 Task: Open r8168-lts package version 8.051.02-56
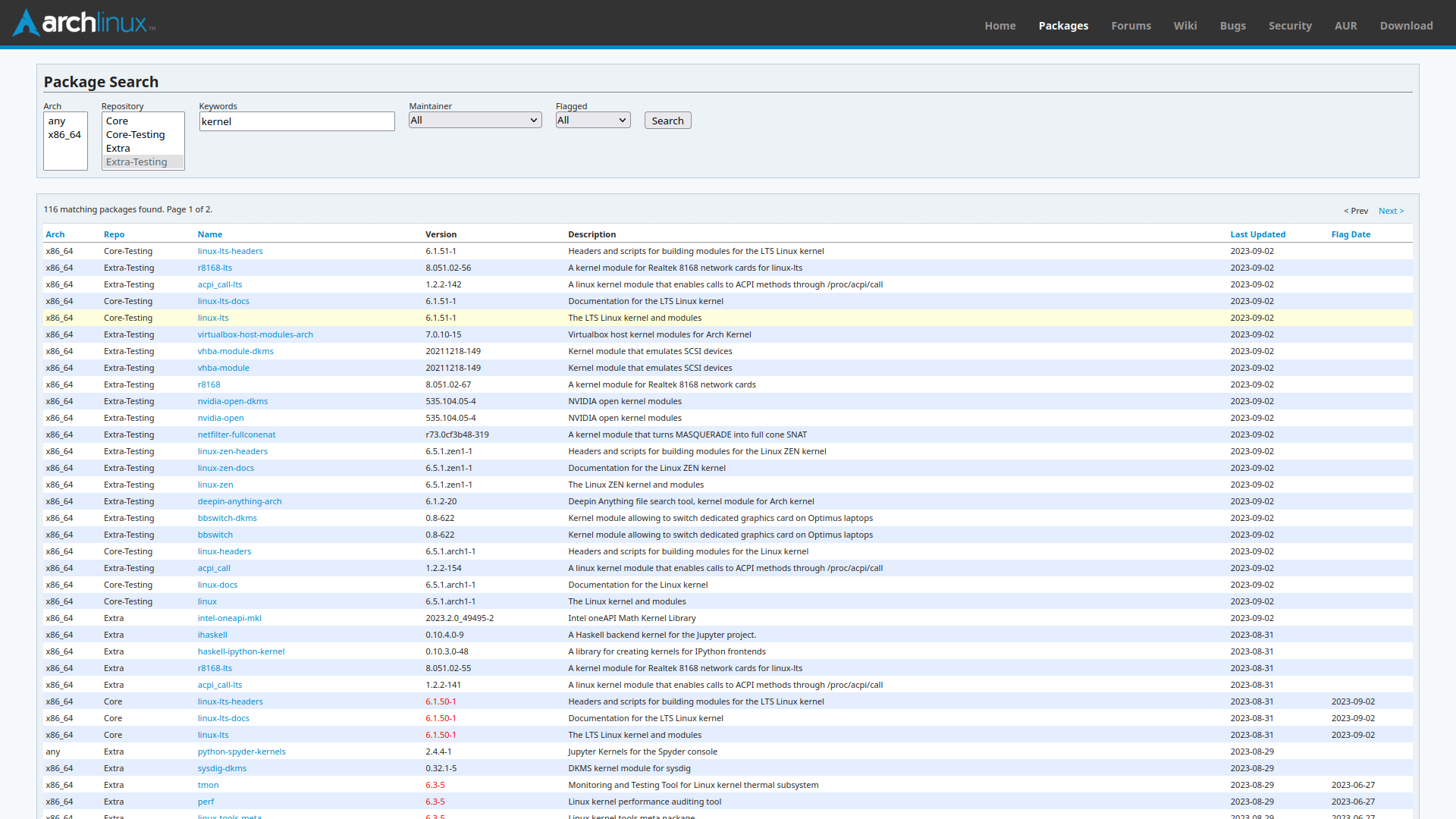click(215, 268)
